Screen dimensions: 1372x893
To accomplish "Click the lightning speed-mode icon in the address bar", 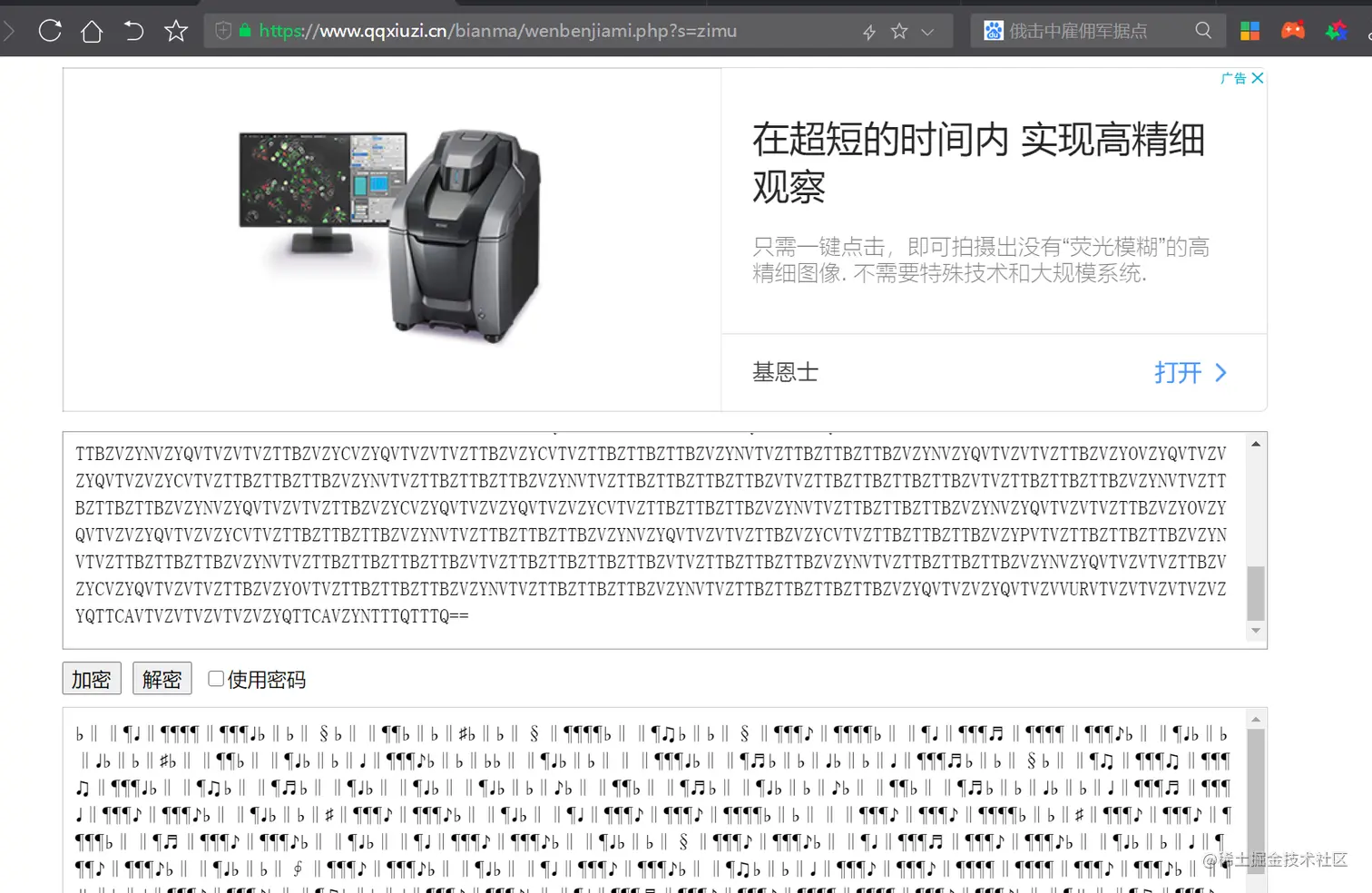I will (x=869, y=32).
